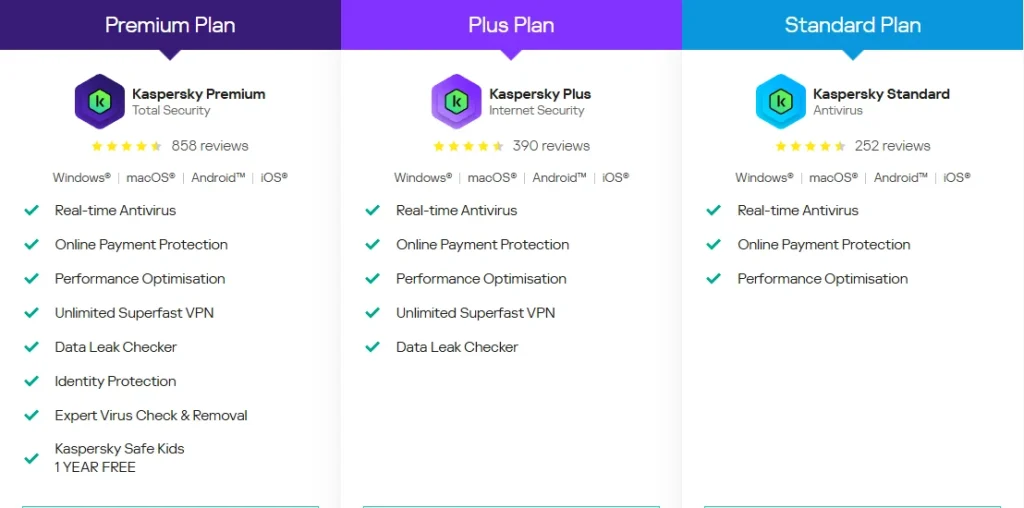Viewport: 1024px width, 508px height.
Task: Click the Kaspersky Premium hexagon logo
Action: 99,101
